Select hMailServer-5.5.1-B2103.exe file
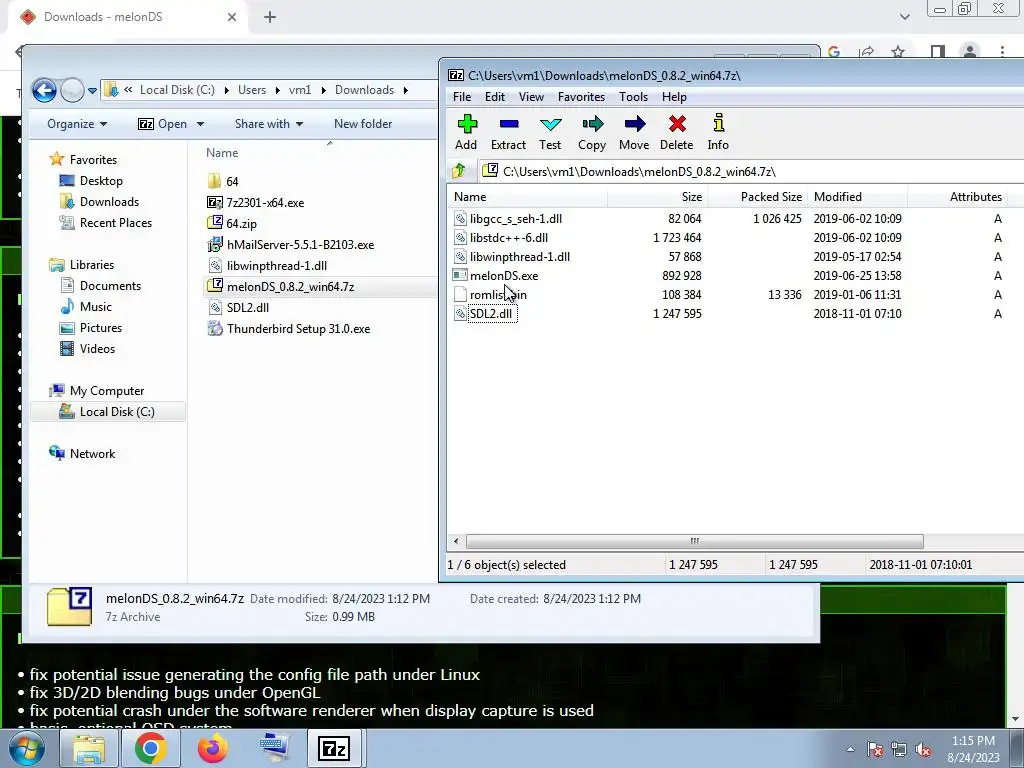Screen dimensions: 1024x768 291,245
